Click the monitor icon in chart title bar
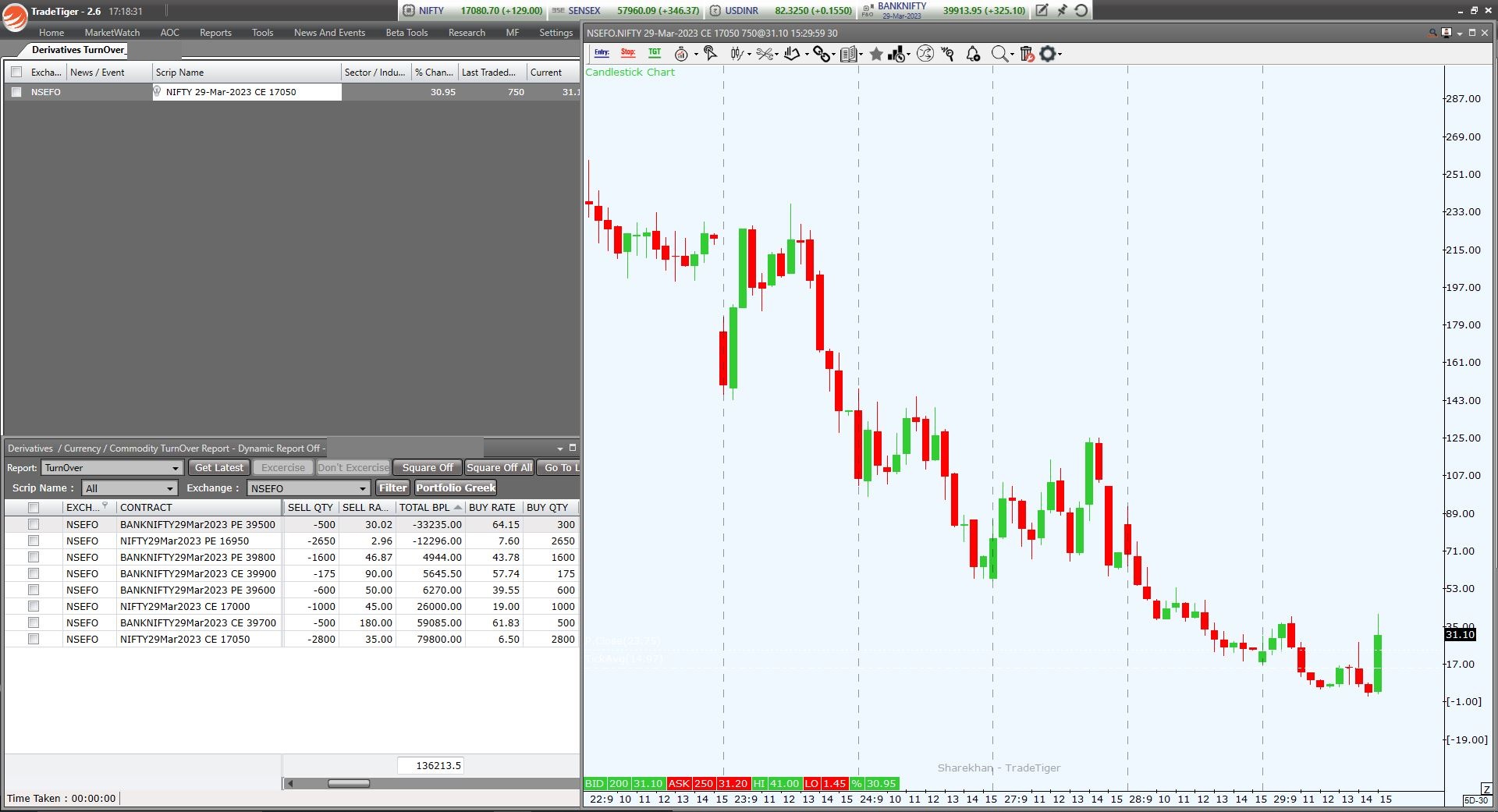The image size is (1498, 812). pos(1447,33)
